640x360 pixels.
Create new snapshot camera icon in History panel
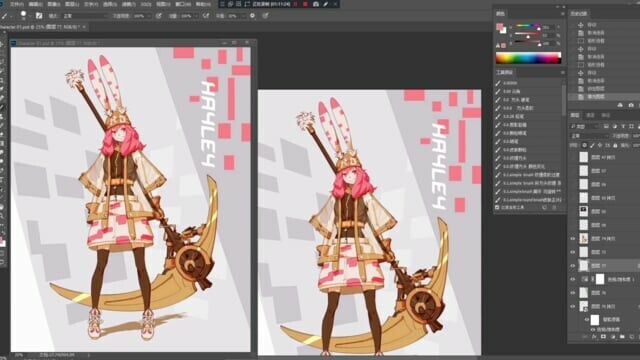click(631, 105)
